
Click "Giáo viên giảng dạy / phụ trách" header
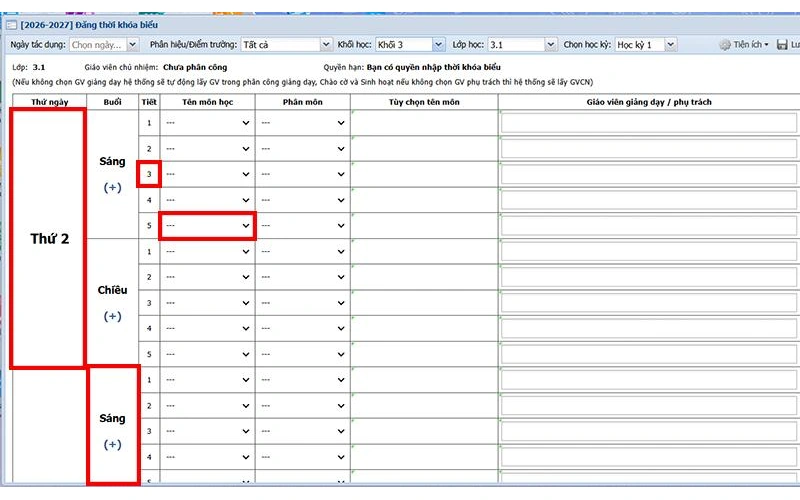point(648,102)
